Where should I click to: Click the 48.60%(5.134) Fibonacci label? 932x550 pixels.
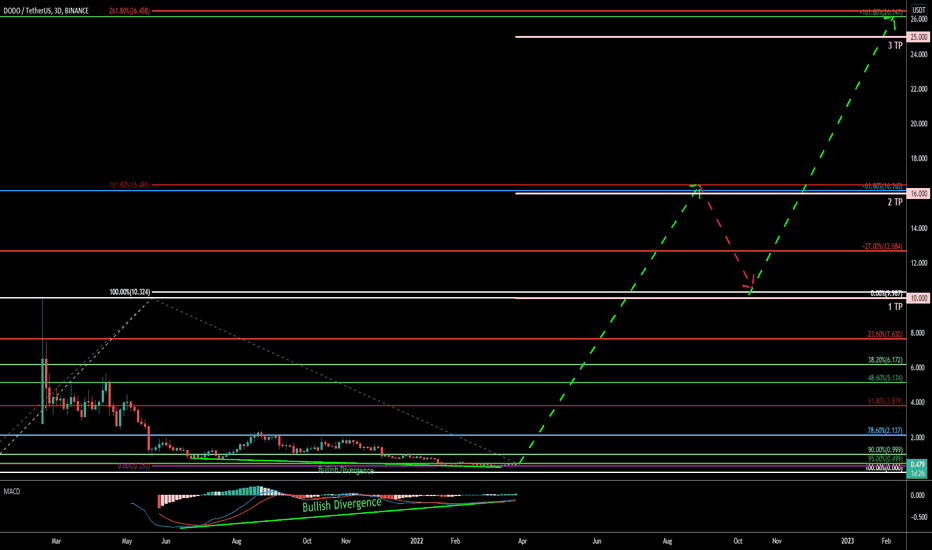tap(885, 378)
